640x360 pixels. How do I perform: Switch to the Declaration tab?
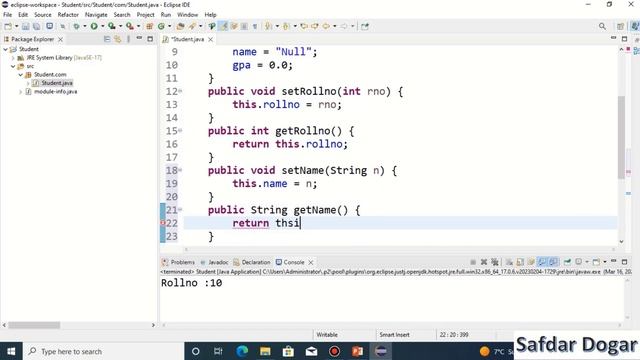(252, 262)
